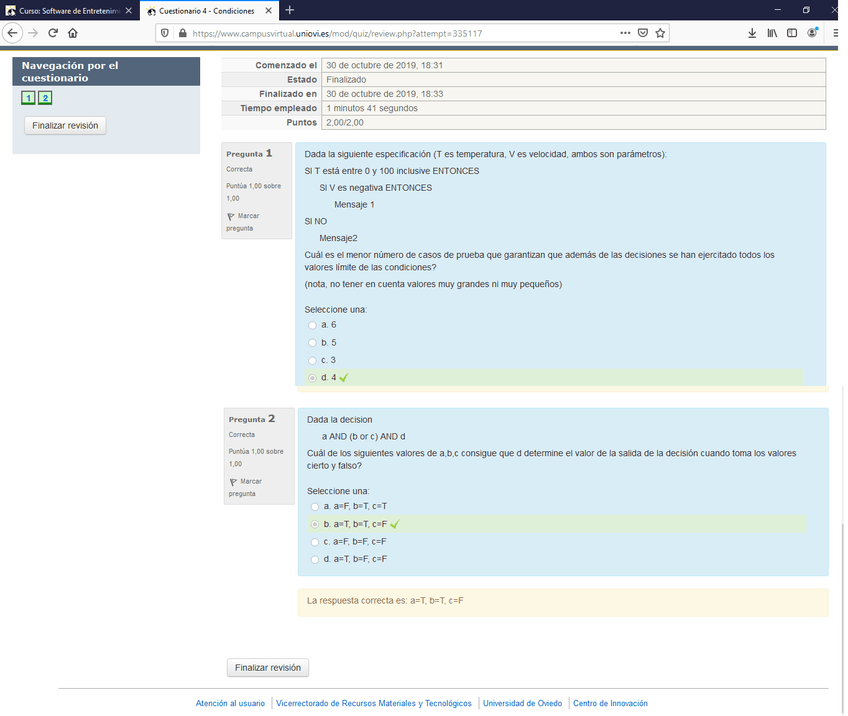Open the page actions three-dot menu
The height and width of the screenshot is (716, 848).
625,32
